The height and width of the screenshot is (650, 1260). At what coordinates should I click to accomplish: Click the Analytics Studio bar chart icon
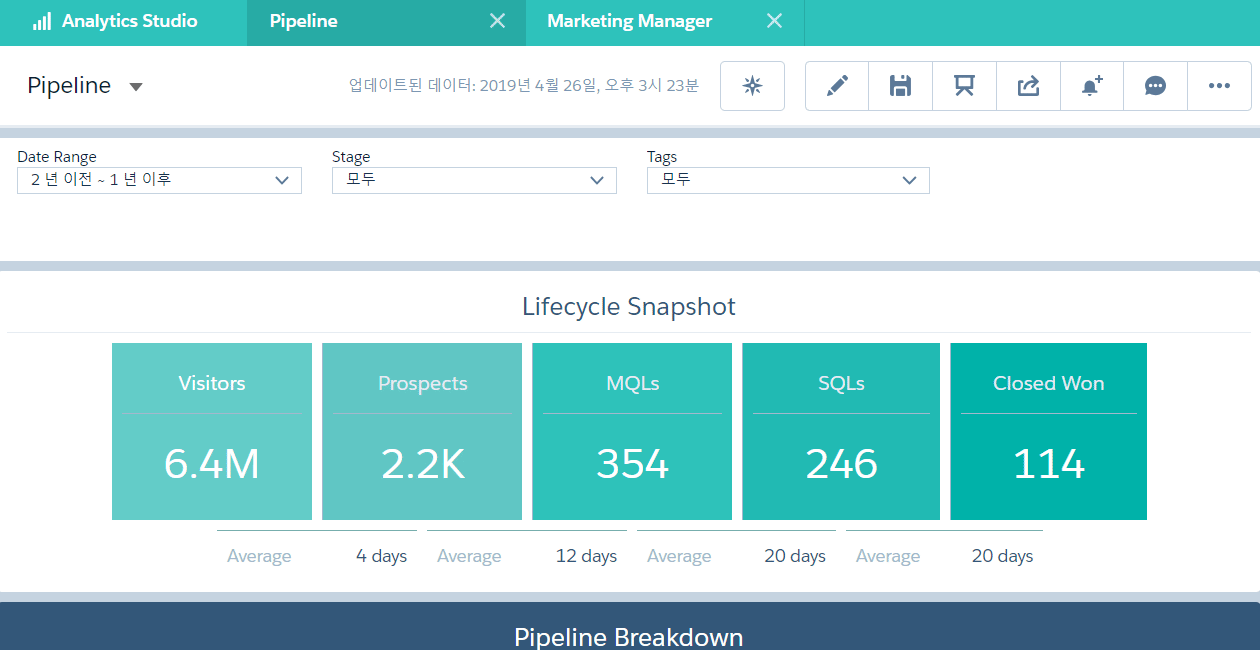tap(42, 22)
